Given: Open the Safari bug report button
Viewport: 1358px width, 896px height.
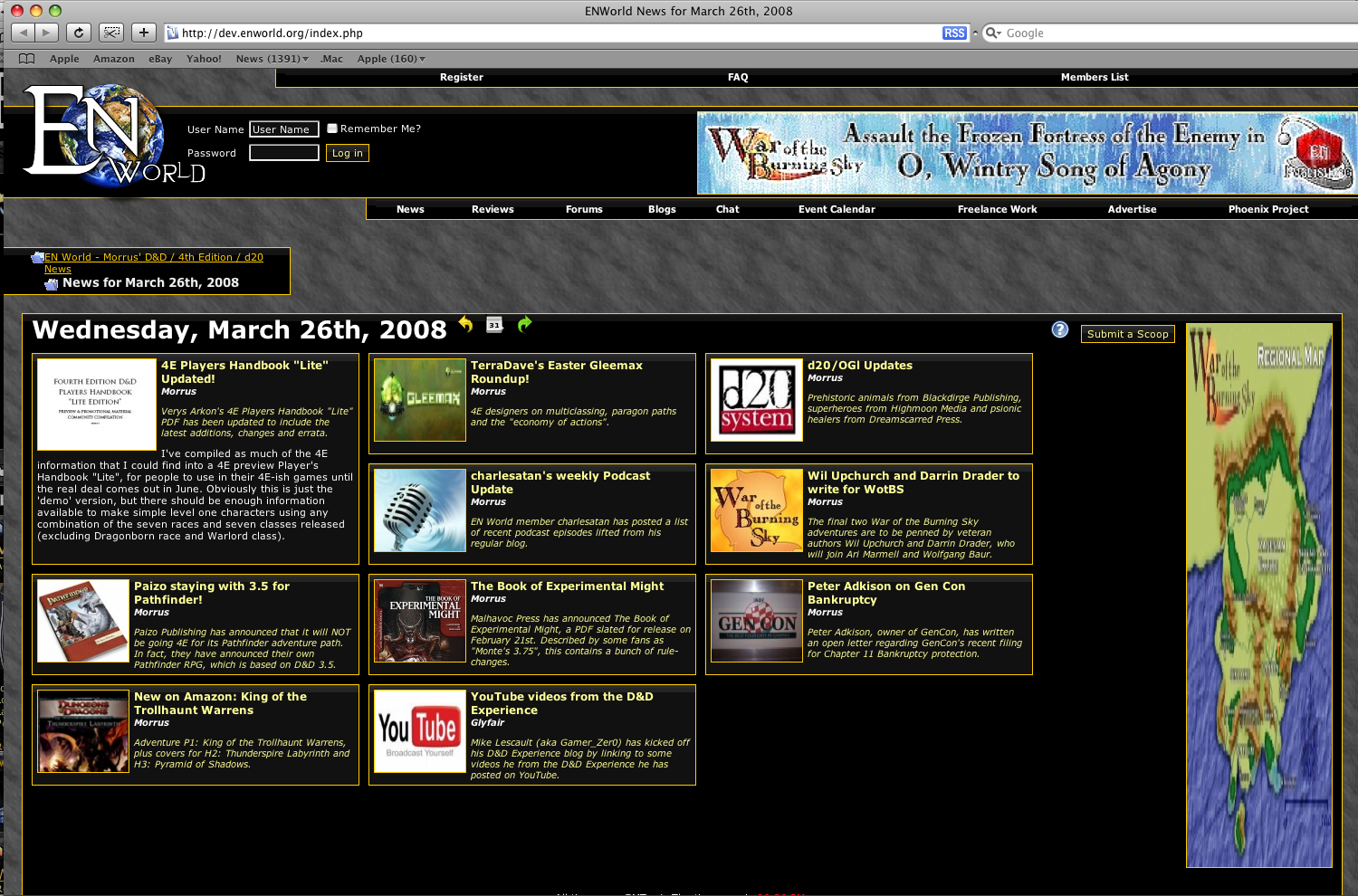Looking at the screenshot, I should [111, 33].
